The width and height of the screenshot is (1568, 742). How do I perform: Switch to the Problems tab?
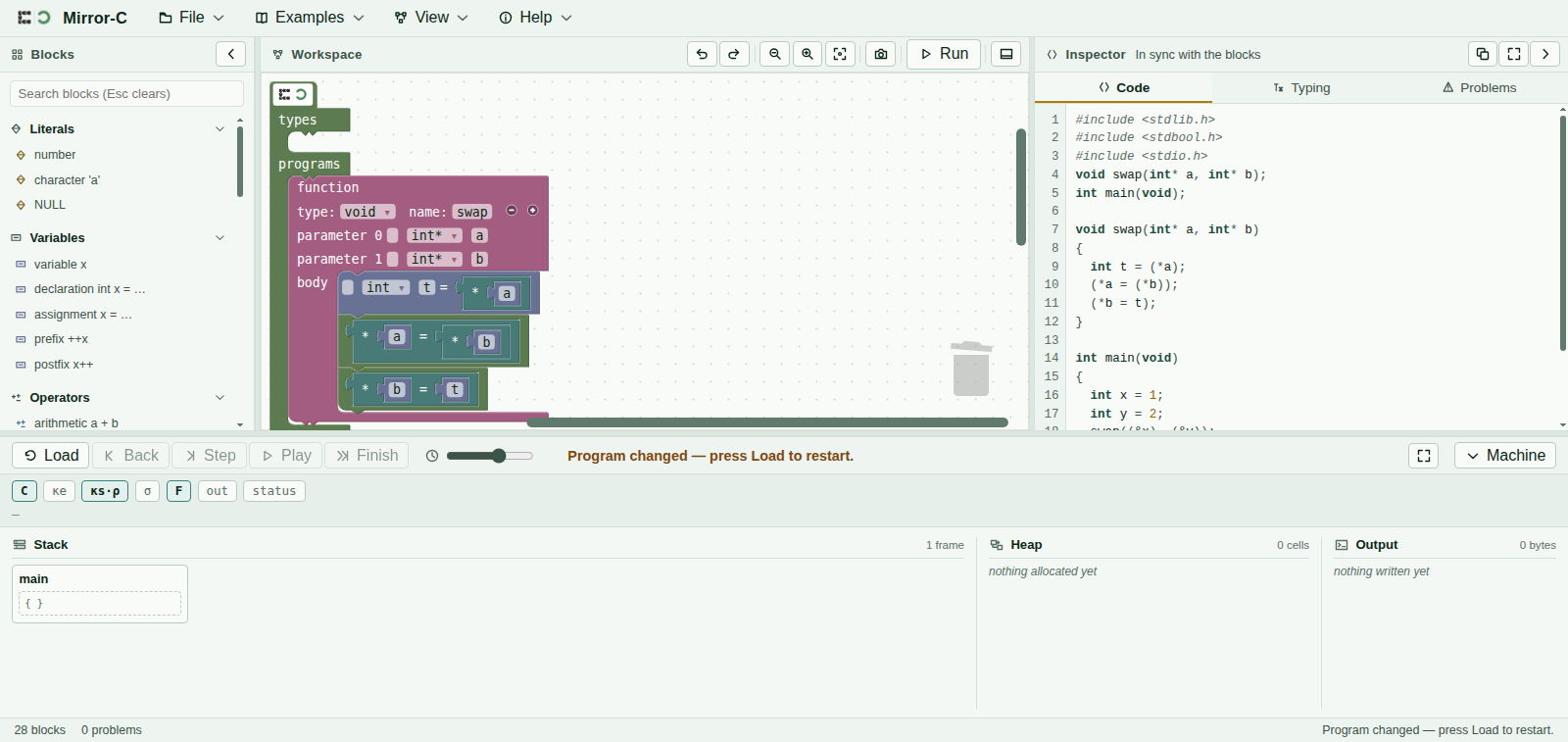1479,87
